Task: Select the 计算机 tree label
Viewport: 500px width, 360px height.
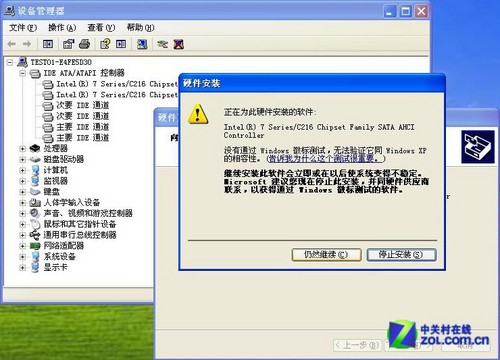Action: click(x=56, y=170)
